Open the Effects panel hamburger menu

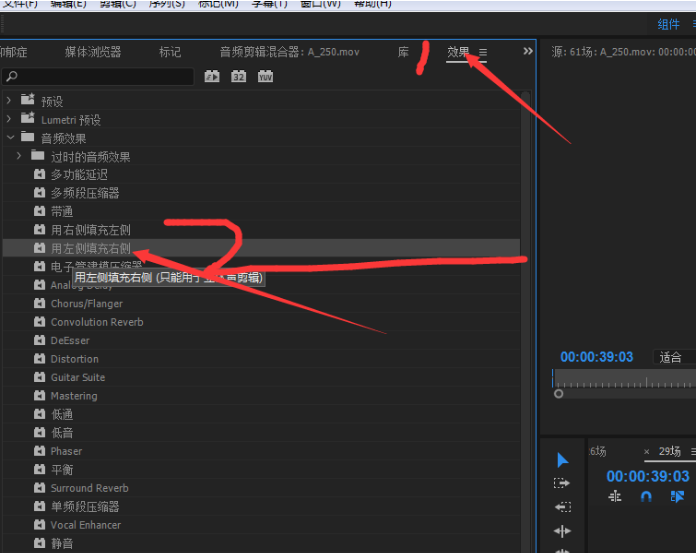pos(483,52)
